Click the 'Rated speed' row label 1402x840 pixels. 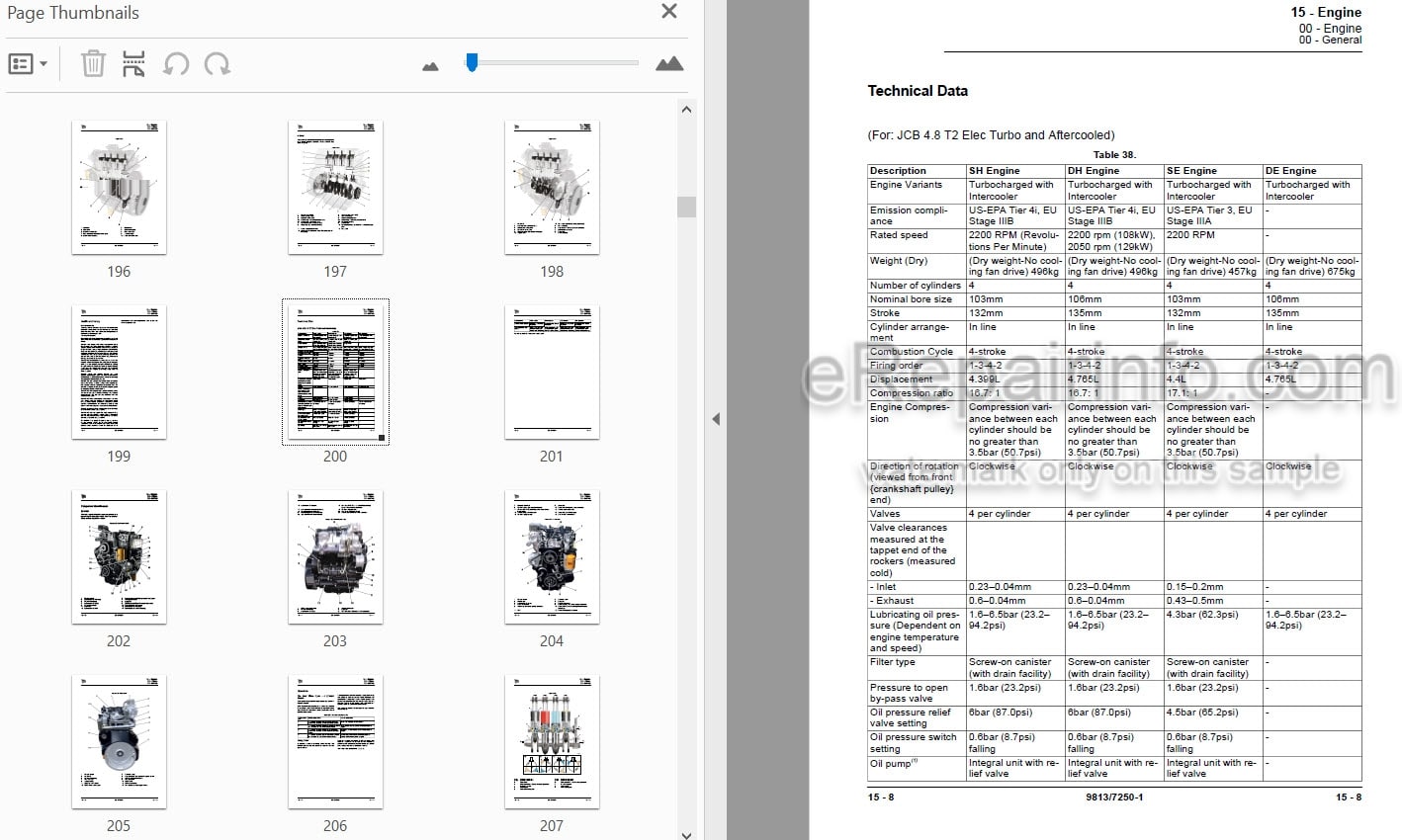pyautogui.click(x=899, y=235)
